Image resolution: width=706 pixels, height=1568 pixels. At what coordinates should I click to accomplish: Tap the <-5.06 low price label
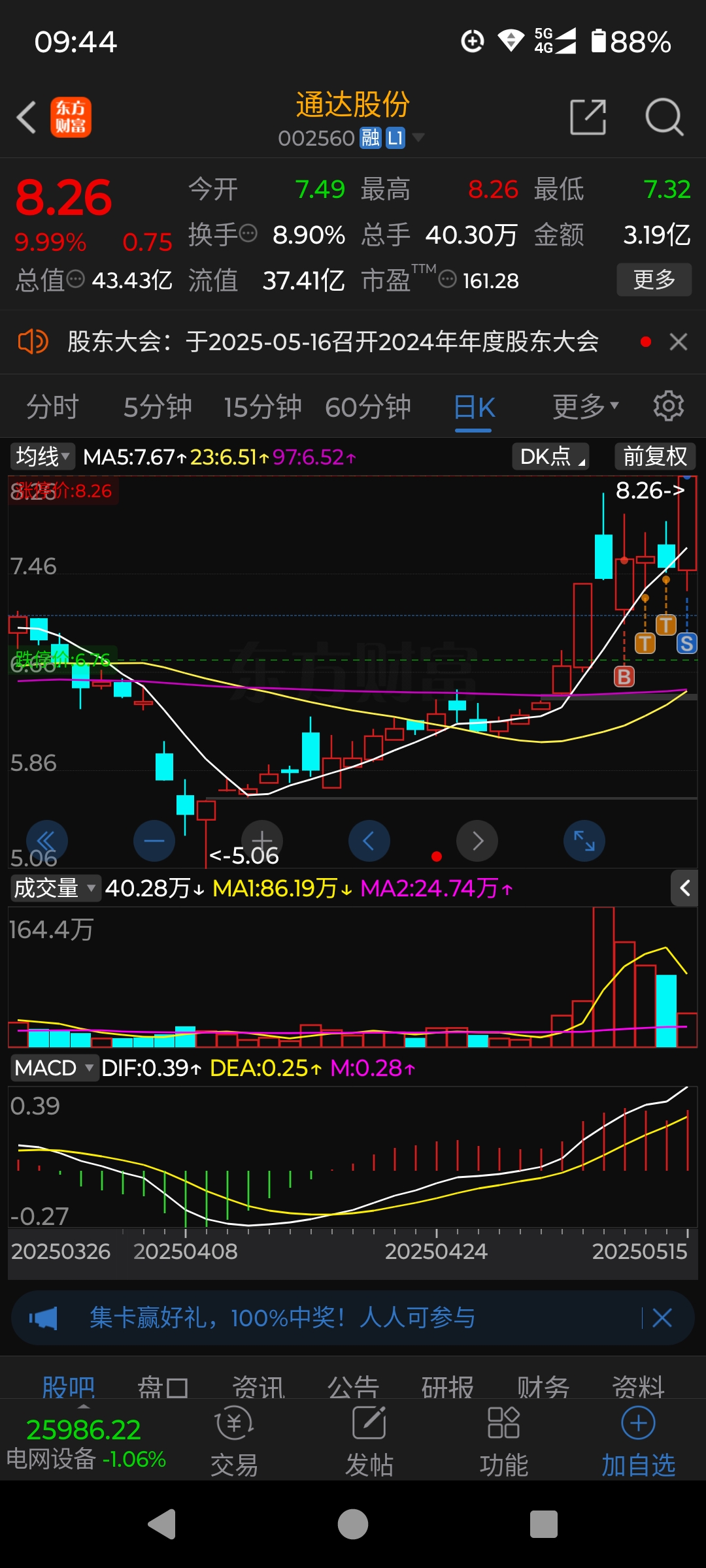pyautogui.click(x=244, y=855)
